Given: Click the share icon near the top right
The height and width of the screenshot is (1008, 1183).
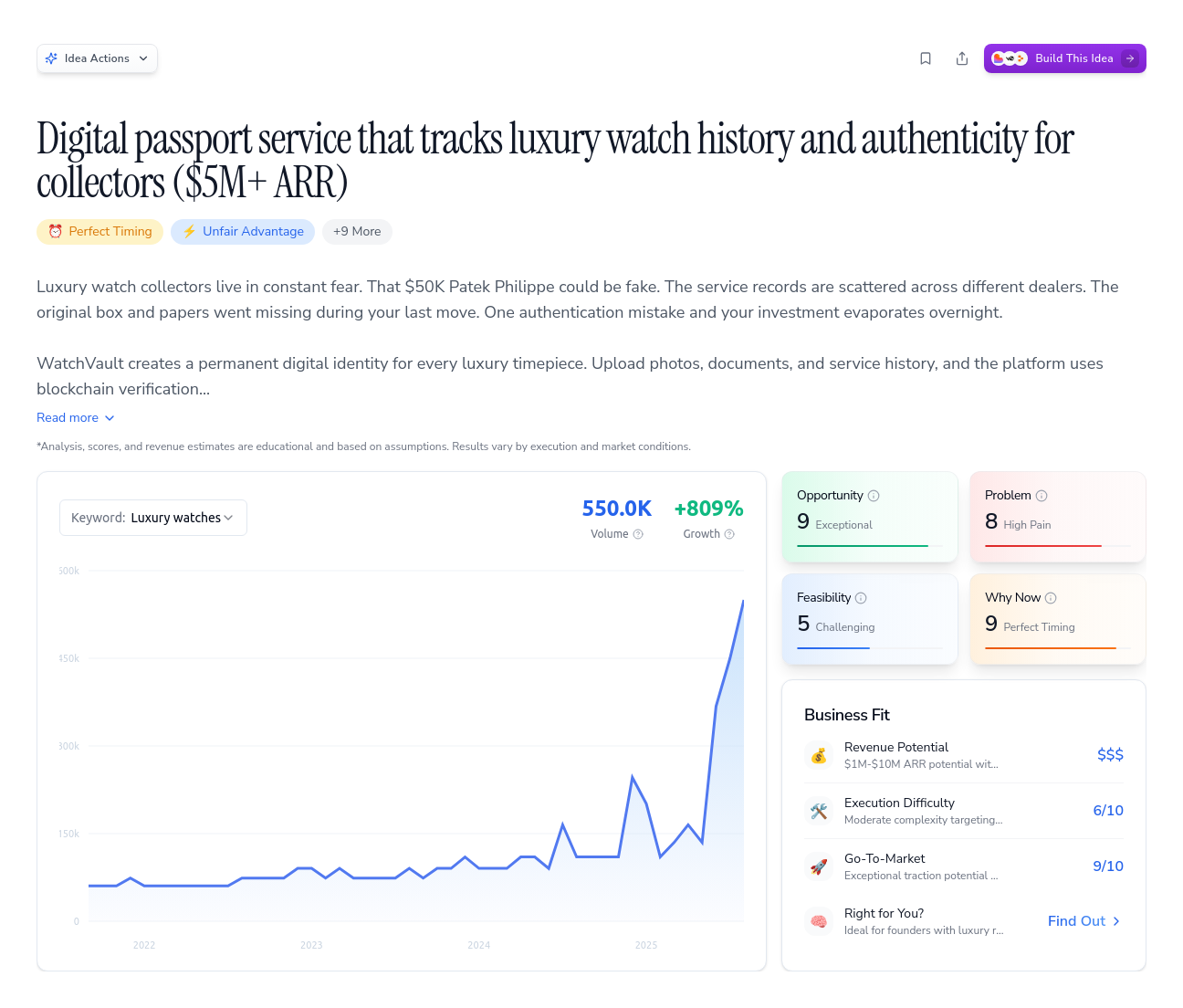Looking at the screenshot, I should [x=962, y=58].
